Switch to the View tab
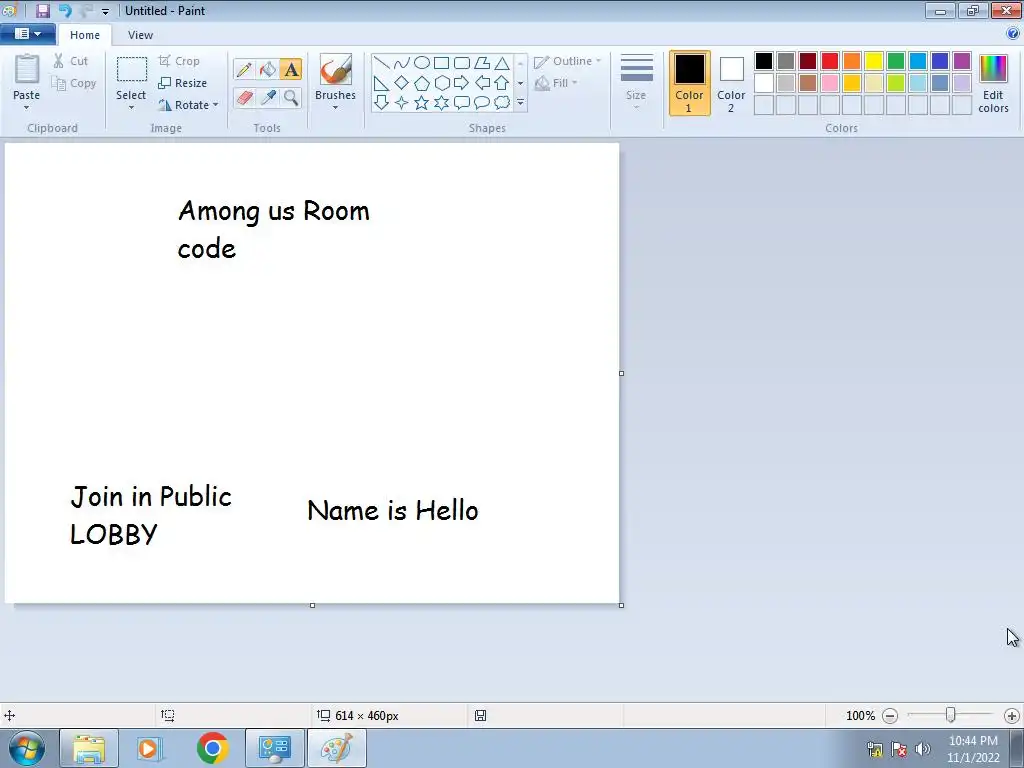This screenshot has width=1024, height=768. click(x=140, y=35)
